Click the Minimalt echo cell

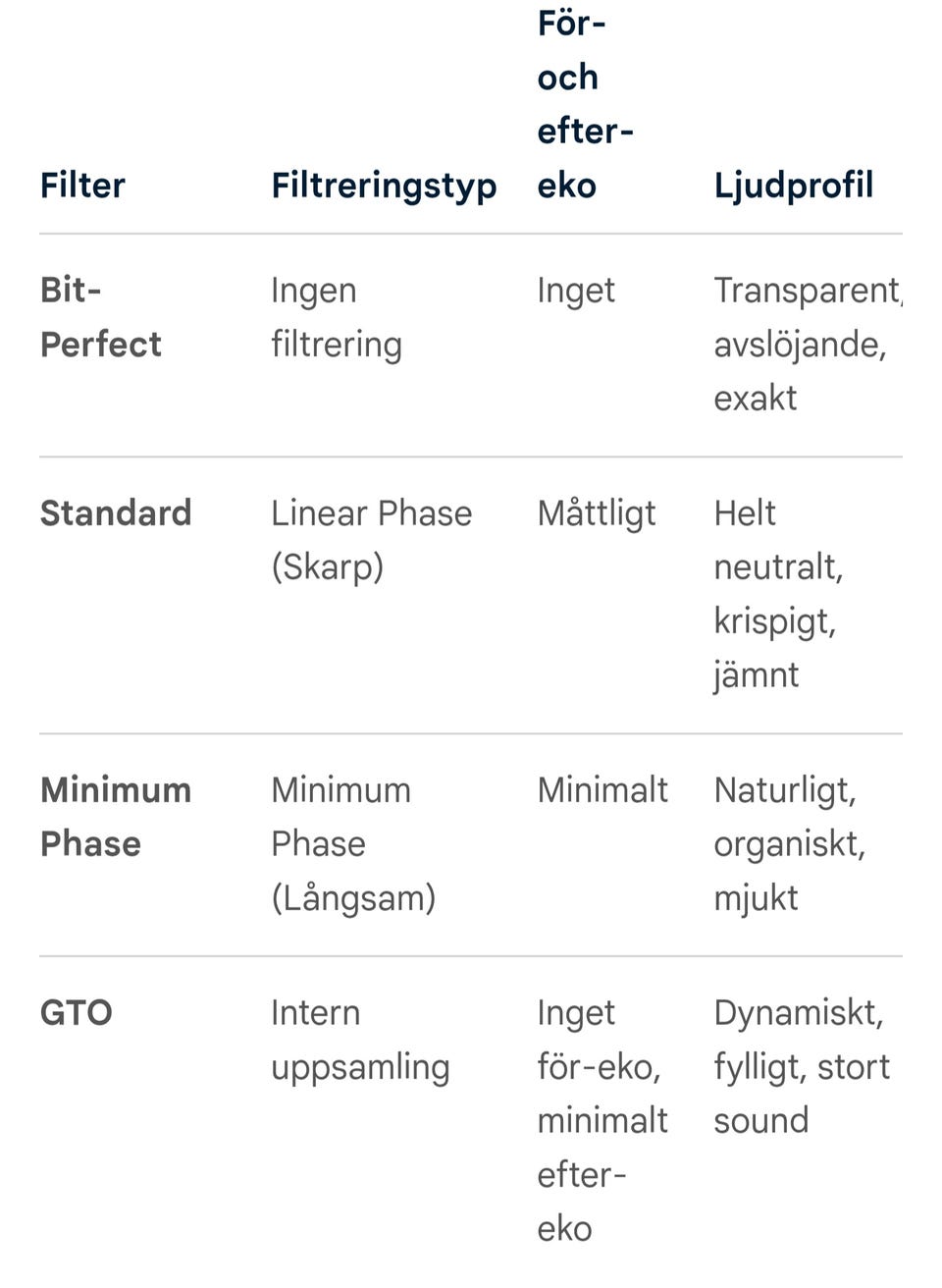(602, 789)
